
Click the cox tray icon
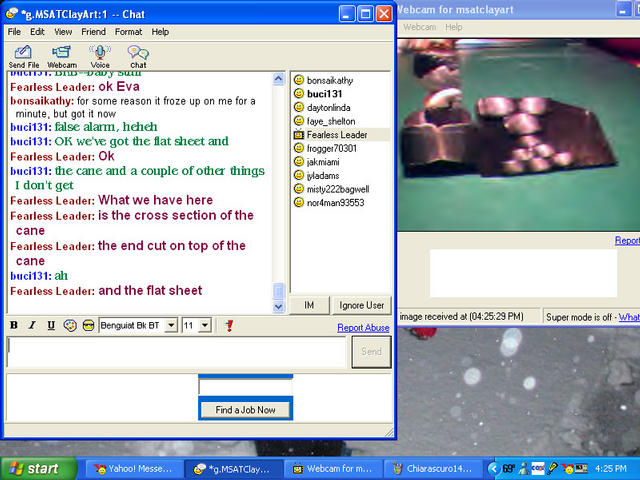[538, 468]
